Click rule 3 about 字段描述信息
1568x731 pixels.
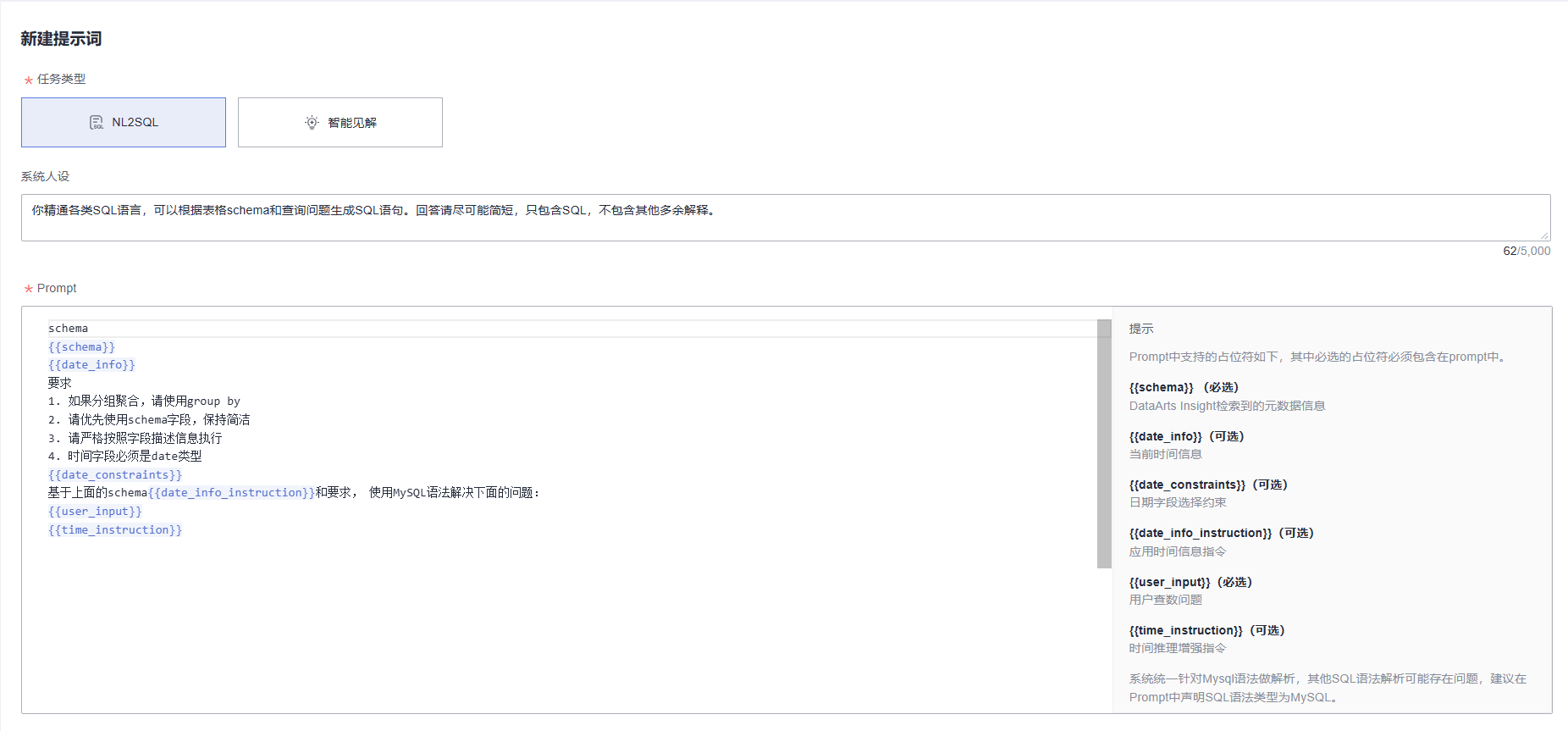(135, 439)
